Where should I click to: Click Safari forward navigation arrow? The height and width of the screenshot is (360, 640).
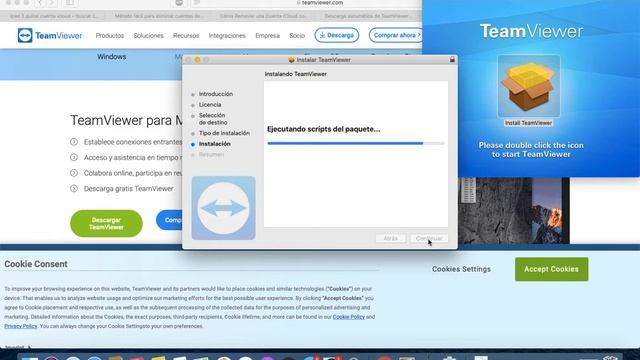(51, 3)
